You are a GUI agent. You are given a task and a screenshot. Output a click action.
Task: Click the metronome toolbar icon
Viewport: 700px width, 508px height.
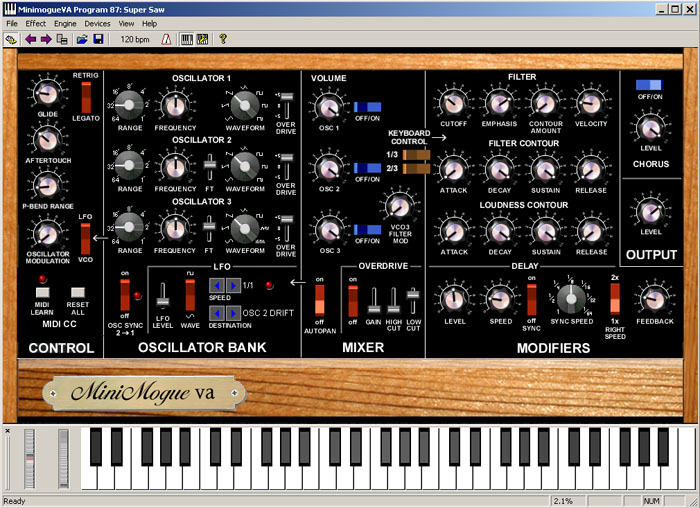[166, 39]
